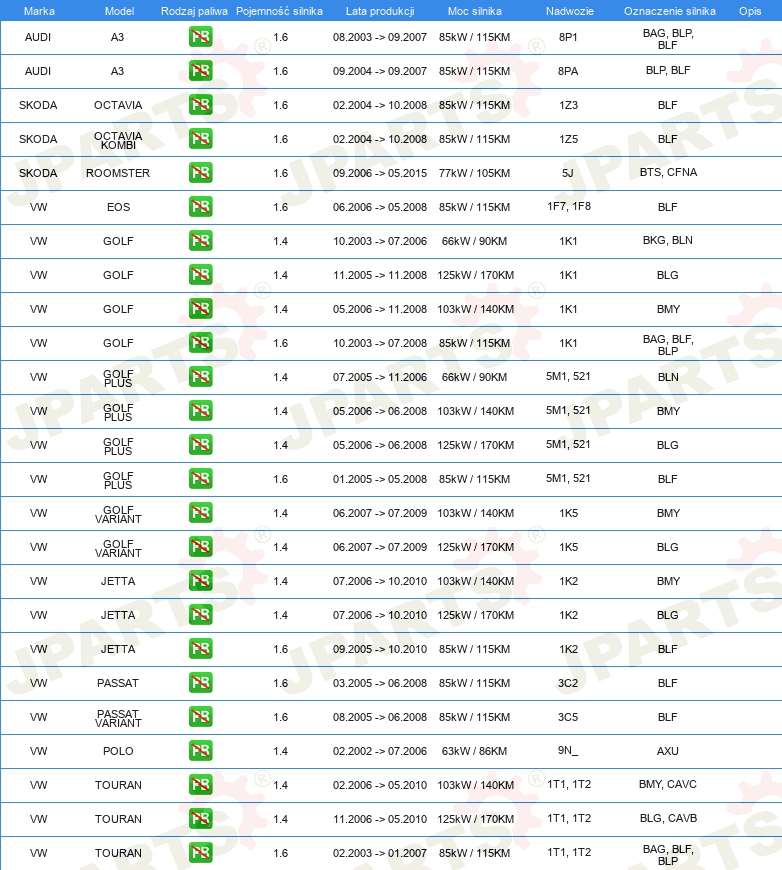Click the 08.2003 -> 09.2007 production dates

[380, 37]
